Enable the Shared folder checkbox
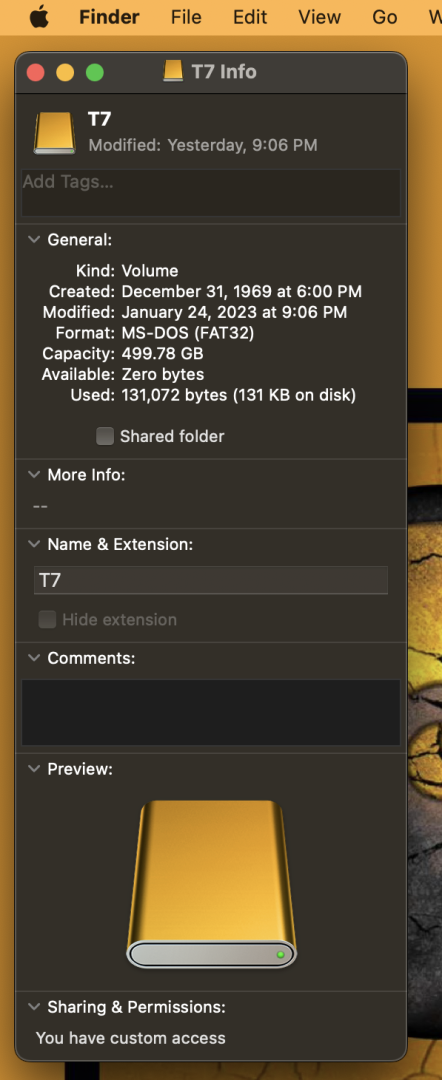The width and height of the screenshot is (442, 1080). pyautogui.click(x=105, y=436)
